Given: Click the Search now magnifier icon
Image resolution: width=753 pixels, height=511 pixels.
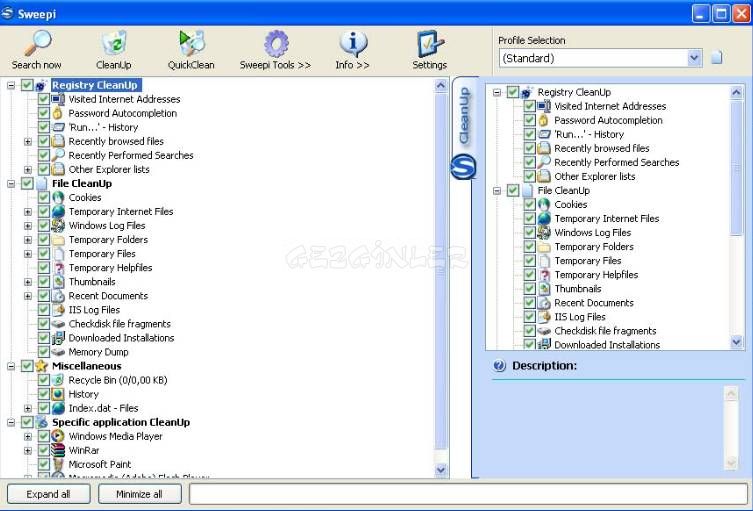Looking at the screenshot, I should click(x=37, y=44).
